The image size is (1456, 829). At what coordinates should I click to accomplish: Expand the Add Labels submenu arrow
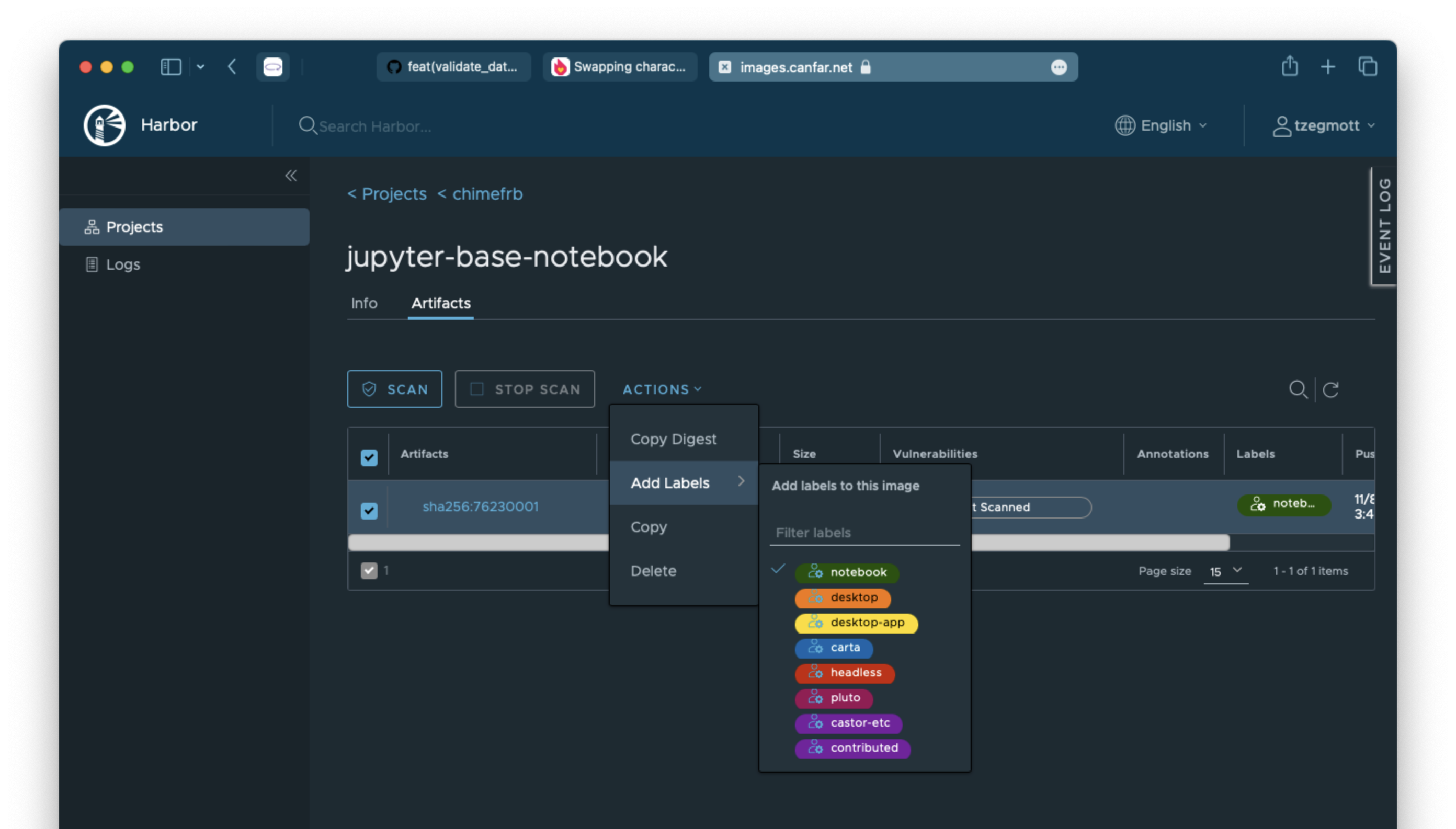click(x=741, y=482)
